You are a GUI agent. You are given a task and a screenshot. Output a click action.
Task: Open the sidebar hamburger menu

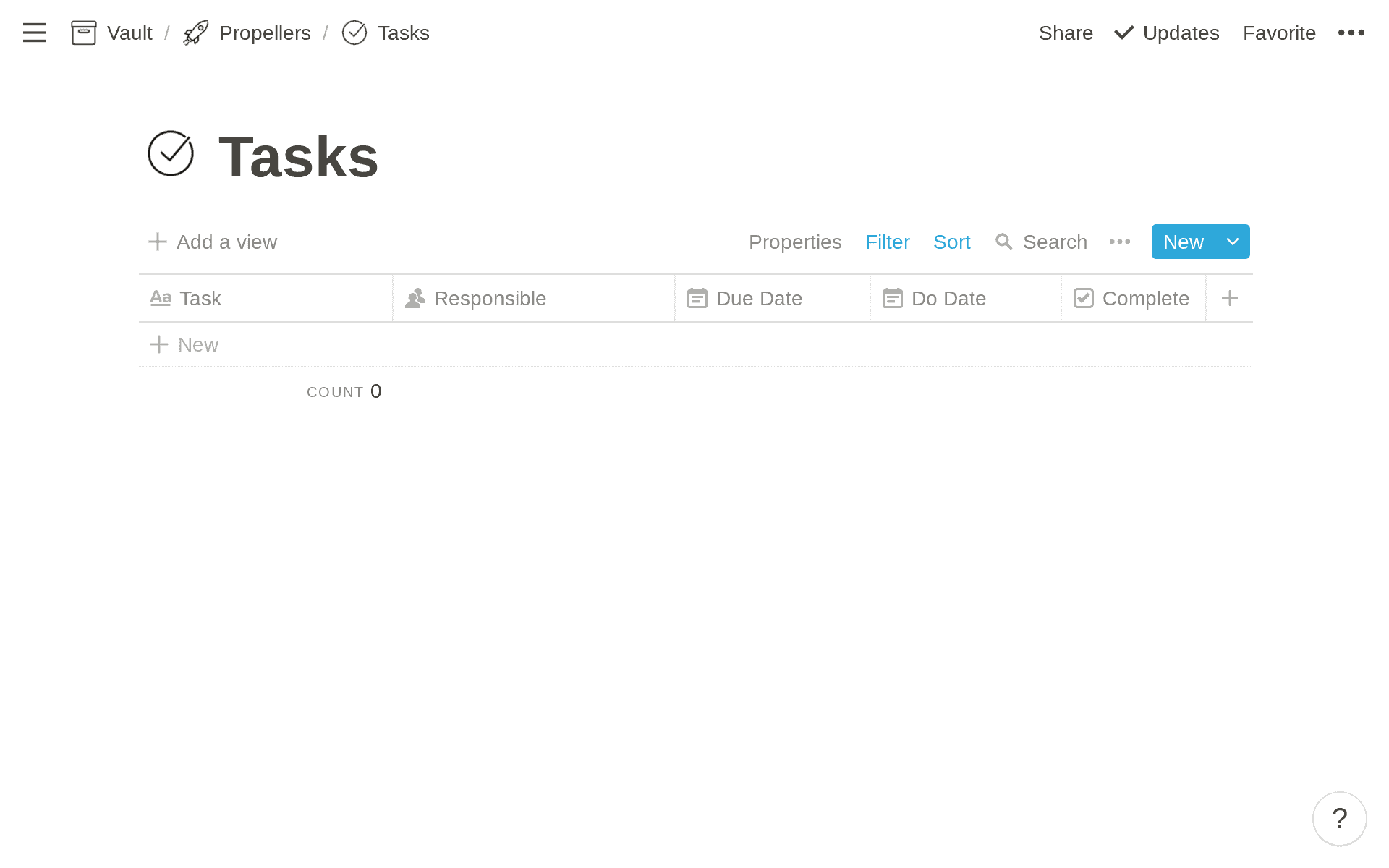coord(34,33)
